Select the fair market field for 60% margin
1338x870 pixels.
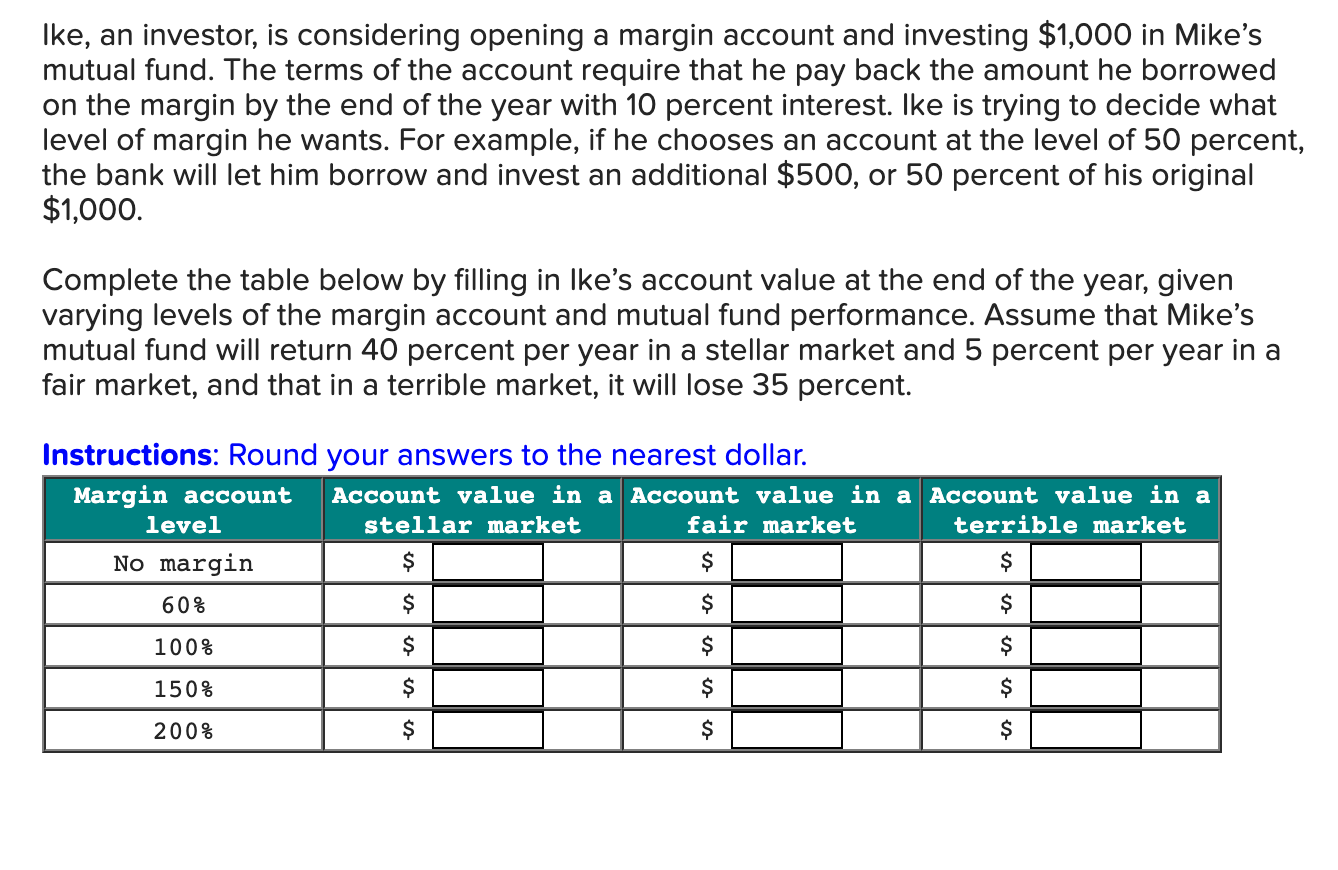click(x=787, y=604)
